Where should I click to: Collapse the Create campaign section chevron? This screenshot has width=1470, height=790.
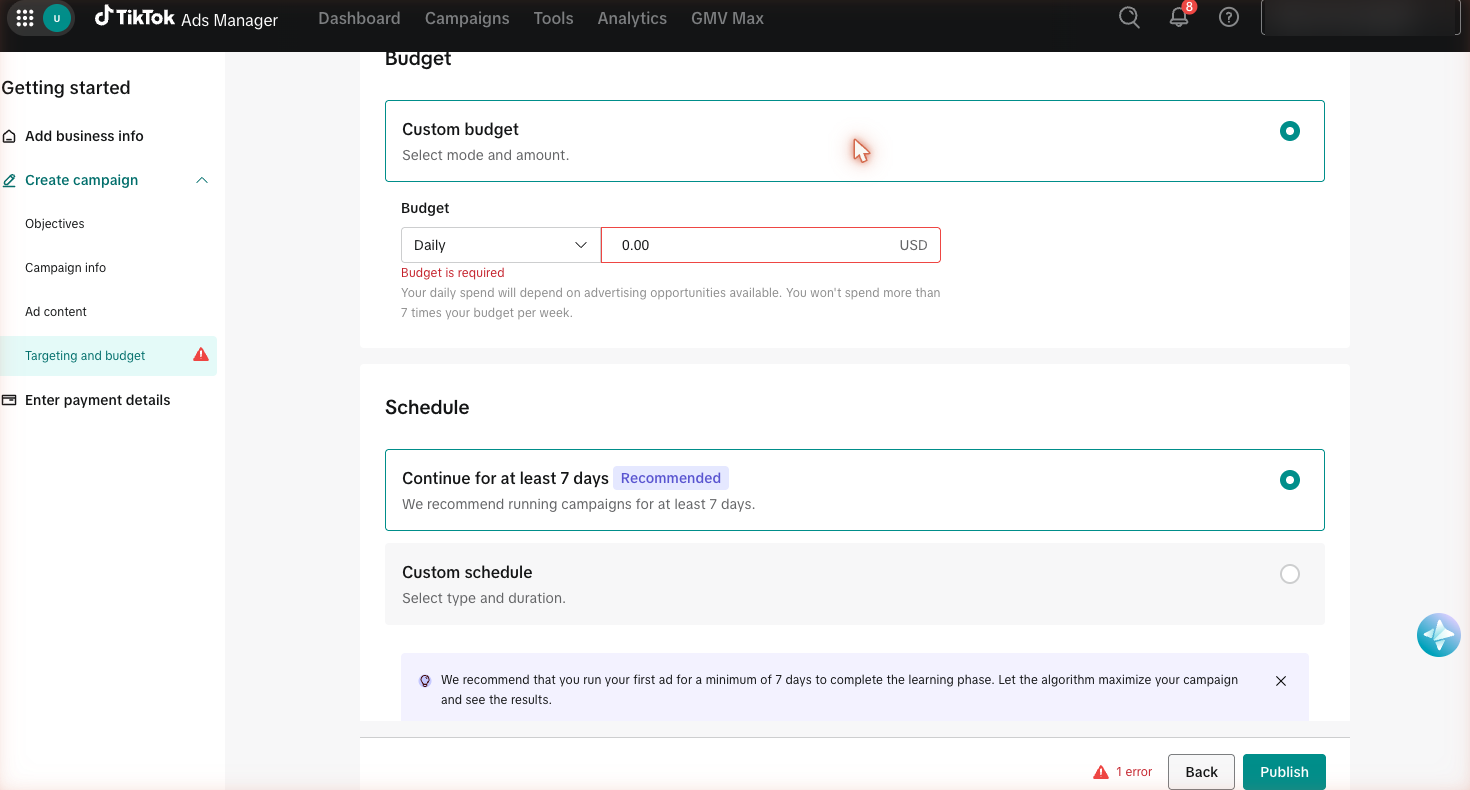pos(202,180)
